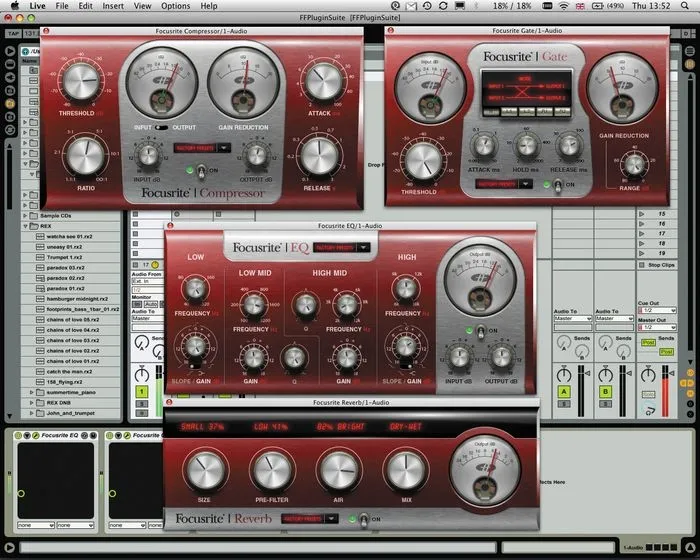Click the Reverb Mix knob
Viewport: 700px width, 560px height.
click(406, 472)
